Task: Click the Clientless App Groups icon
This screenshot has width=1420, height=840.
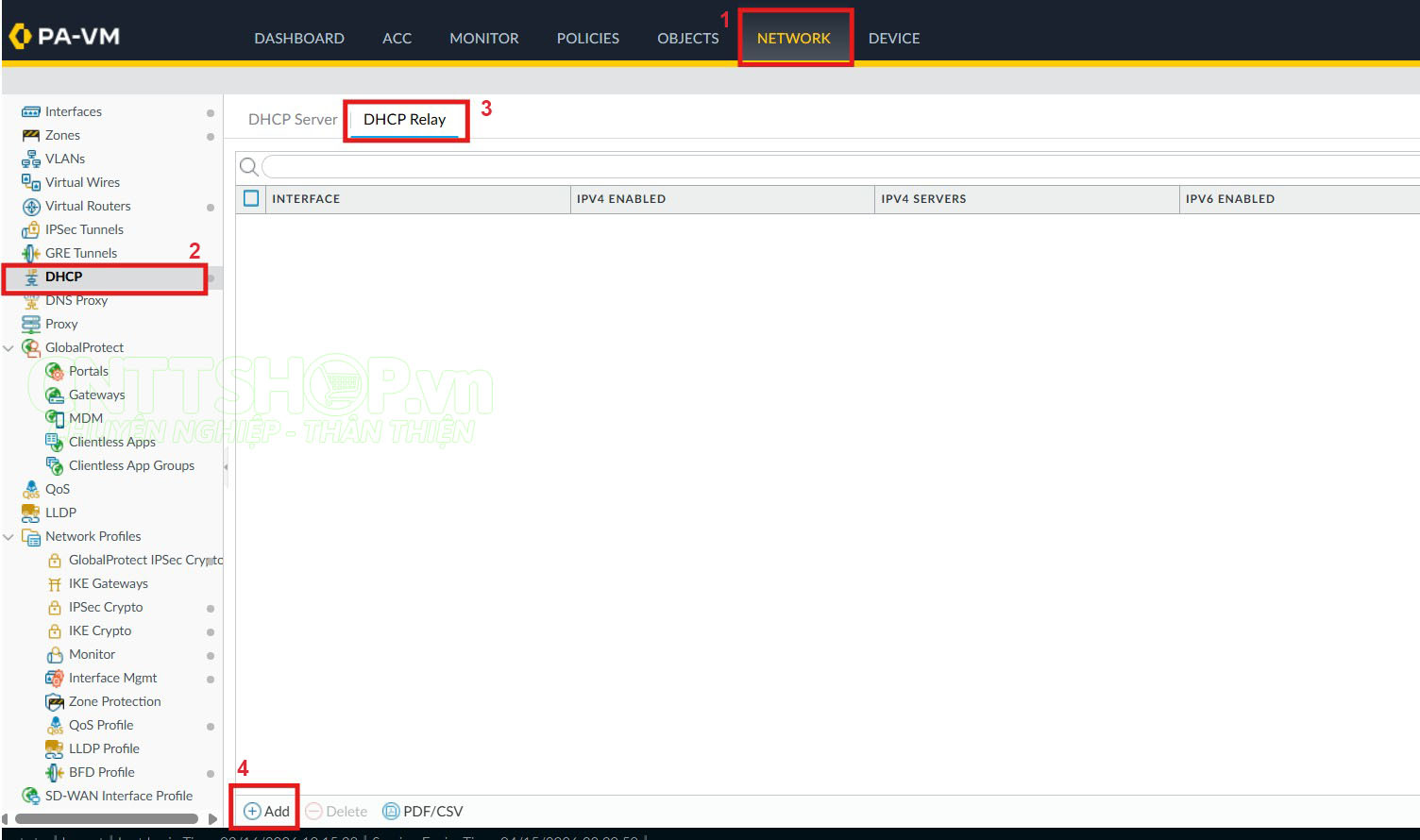Action: pyautogui.click(x=55, y=465)
